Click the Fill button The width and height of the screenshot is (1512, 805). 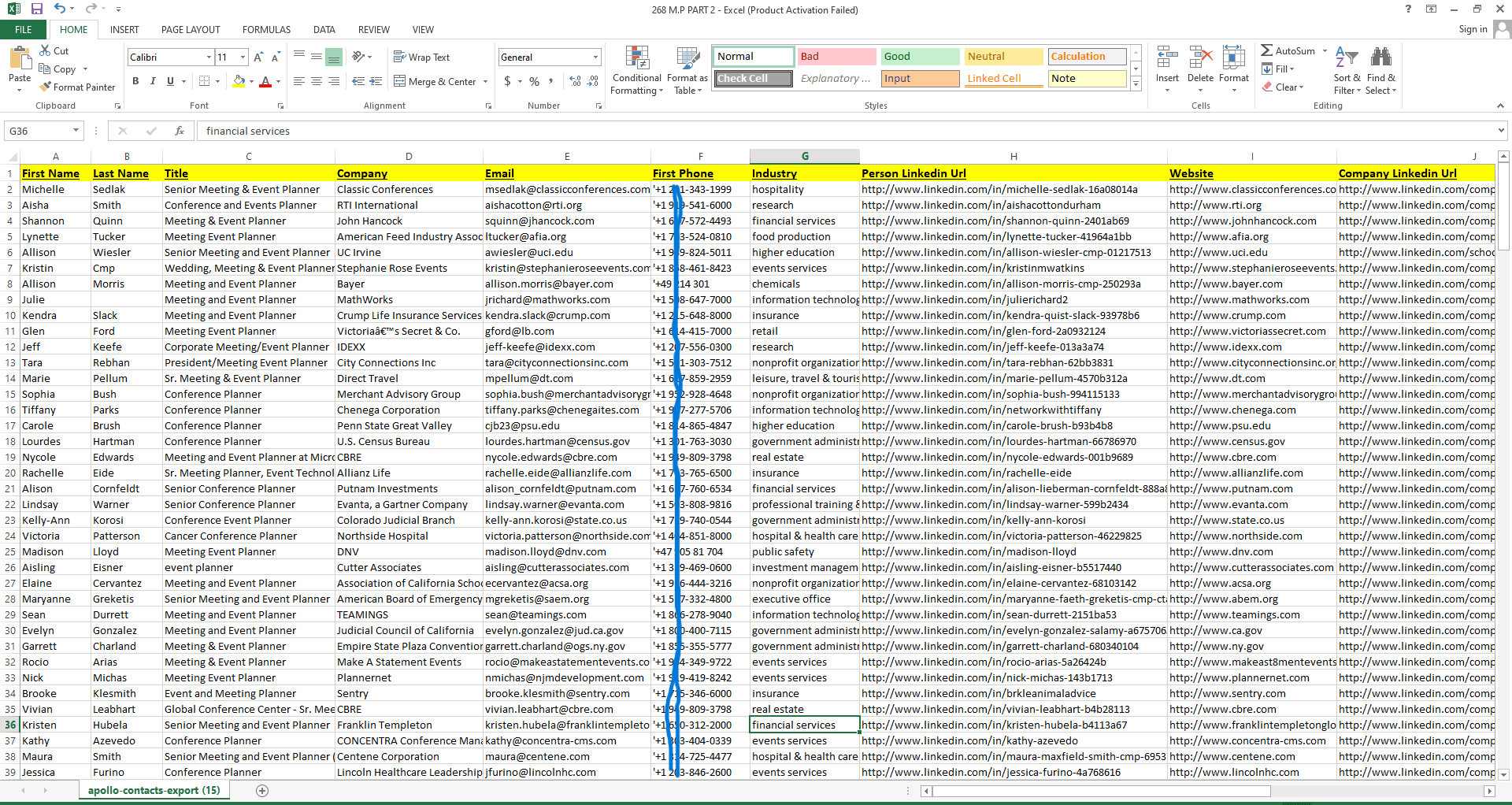pyautogui.click(x=1279, y=69)
